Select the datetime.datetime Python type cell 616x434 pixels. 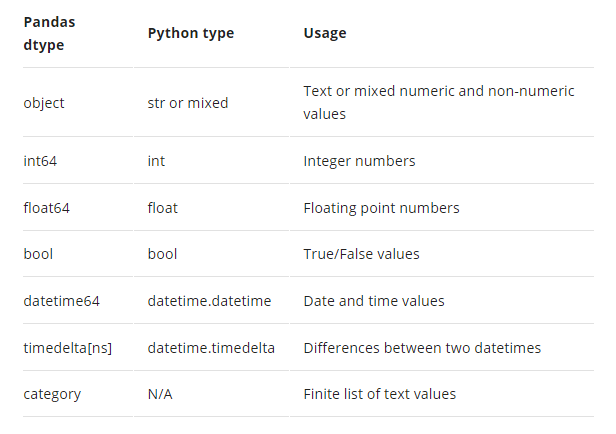point(209,301)
